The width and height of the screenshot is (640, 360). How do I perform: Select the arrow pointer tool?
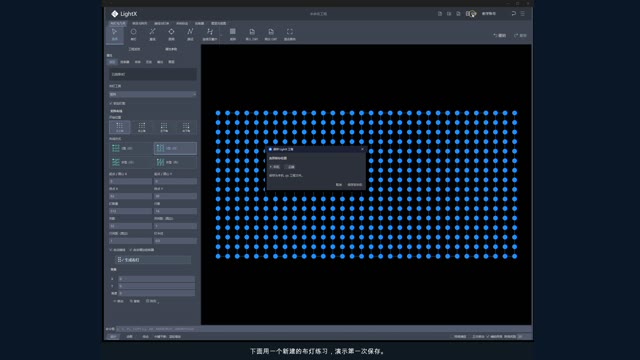click(x=115, y=34)
